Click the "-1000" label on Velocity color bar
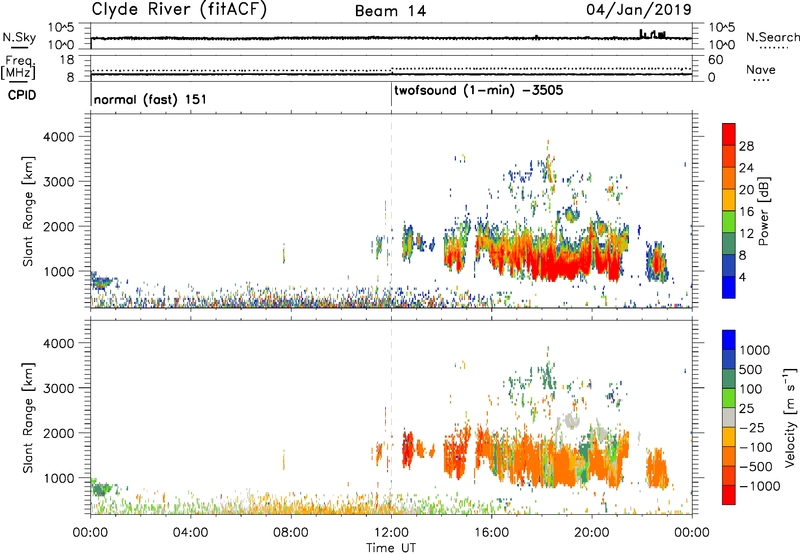This screenshot has height=554, width=800. coord(760,486)
